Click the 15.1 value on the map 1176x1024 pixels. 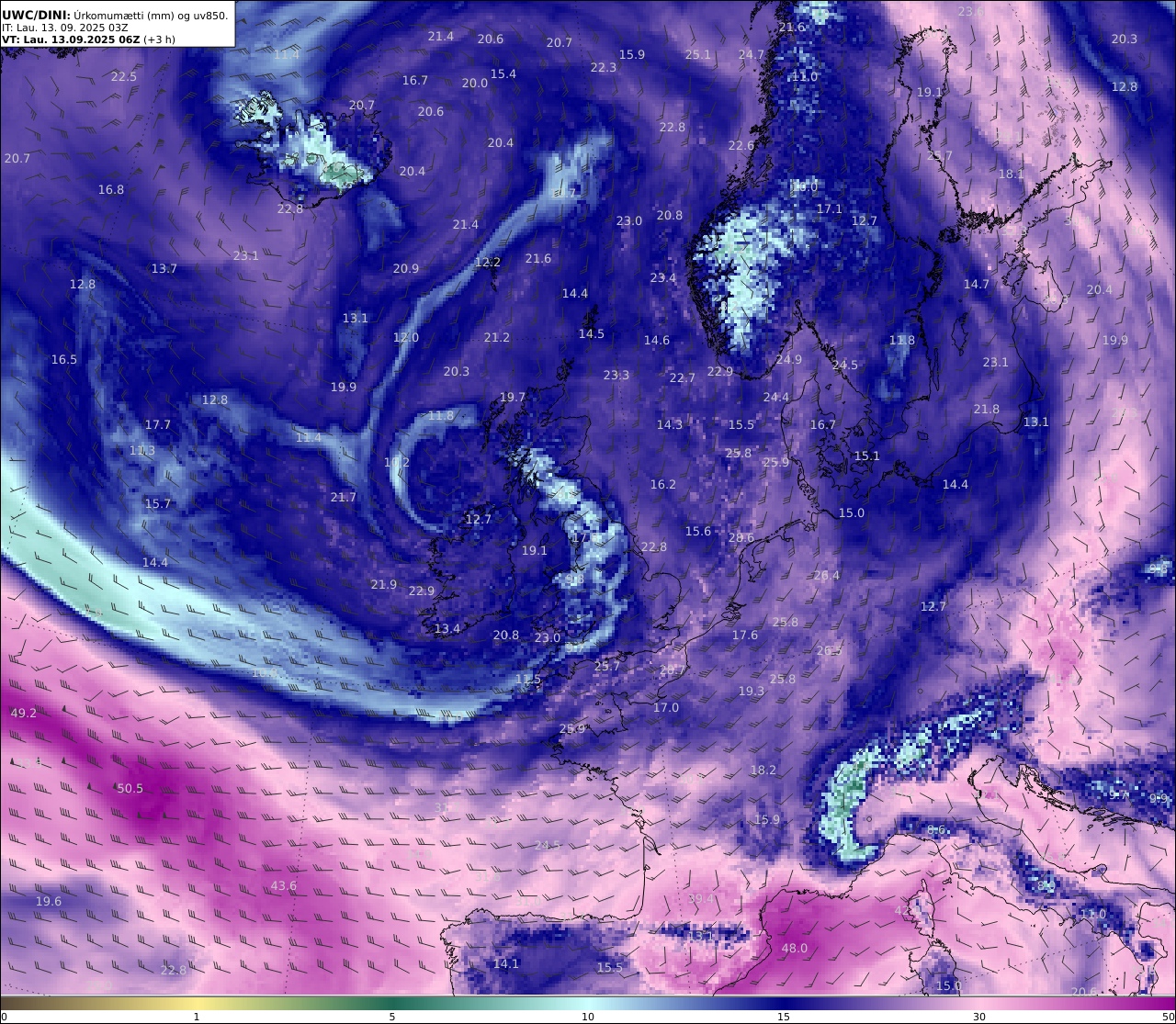[867, 456]
